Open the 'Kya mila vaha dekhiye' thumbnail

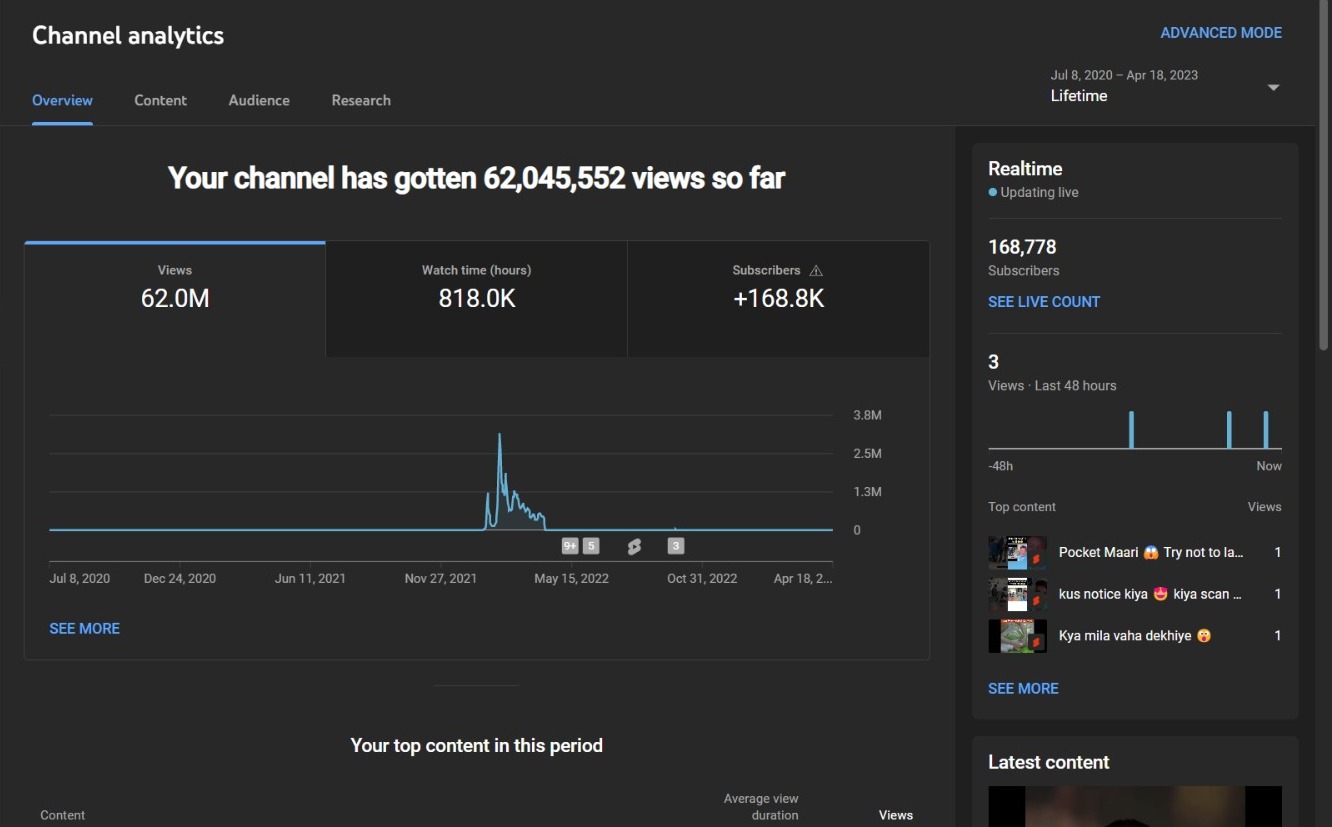1017,636
